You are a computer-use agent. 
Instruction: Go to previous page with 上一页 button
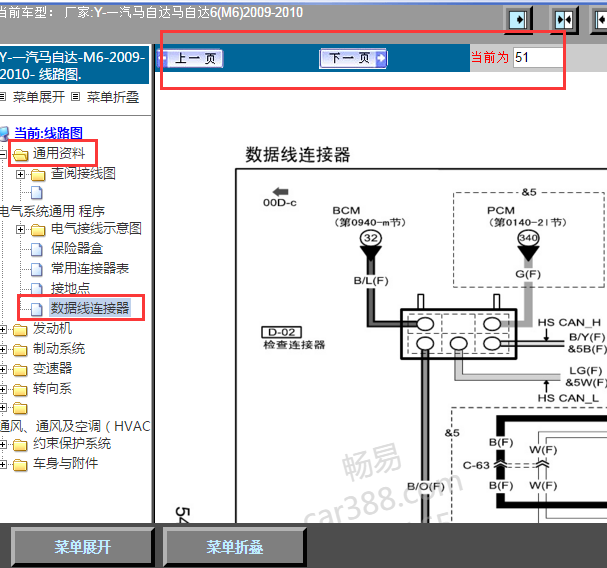pos(190,59)
